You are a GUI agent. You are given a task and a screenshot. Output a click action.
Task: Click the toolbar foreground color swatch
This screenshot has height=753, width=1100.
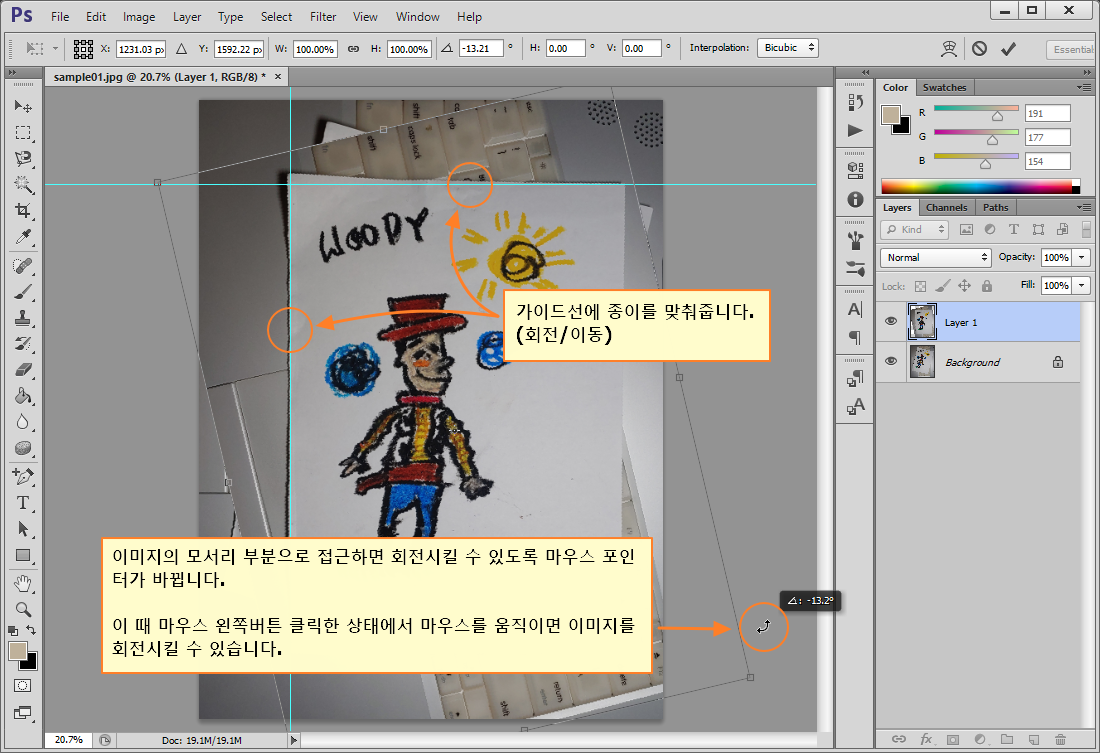point(18,650)
